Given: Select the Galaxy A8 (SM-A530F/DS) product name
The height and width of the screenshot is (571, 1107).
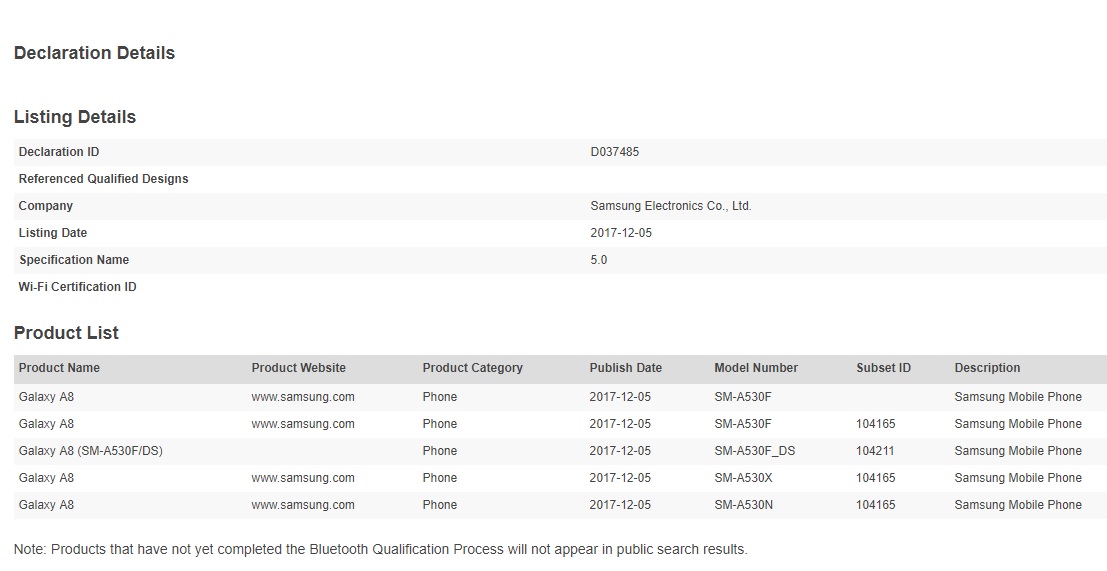Looking at the screenshot, I should tap(90, 451).
